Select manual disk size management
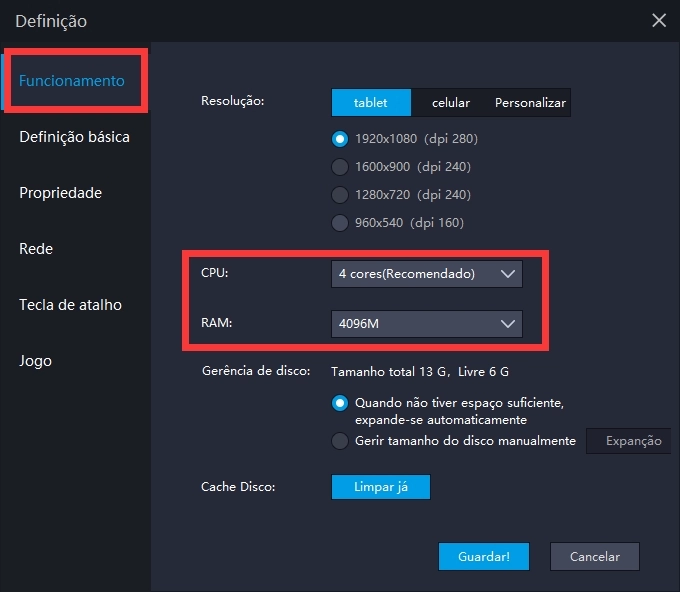This screenshot has width=680, height=592. [x=340, y=441]
